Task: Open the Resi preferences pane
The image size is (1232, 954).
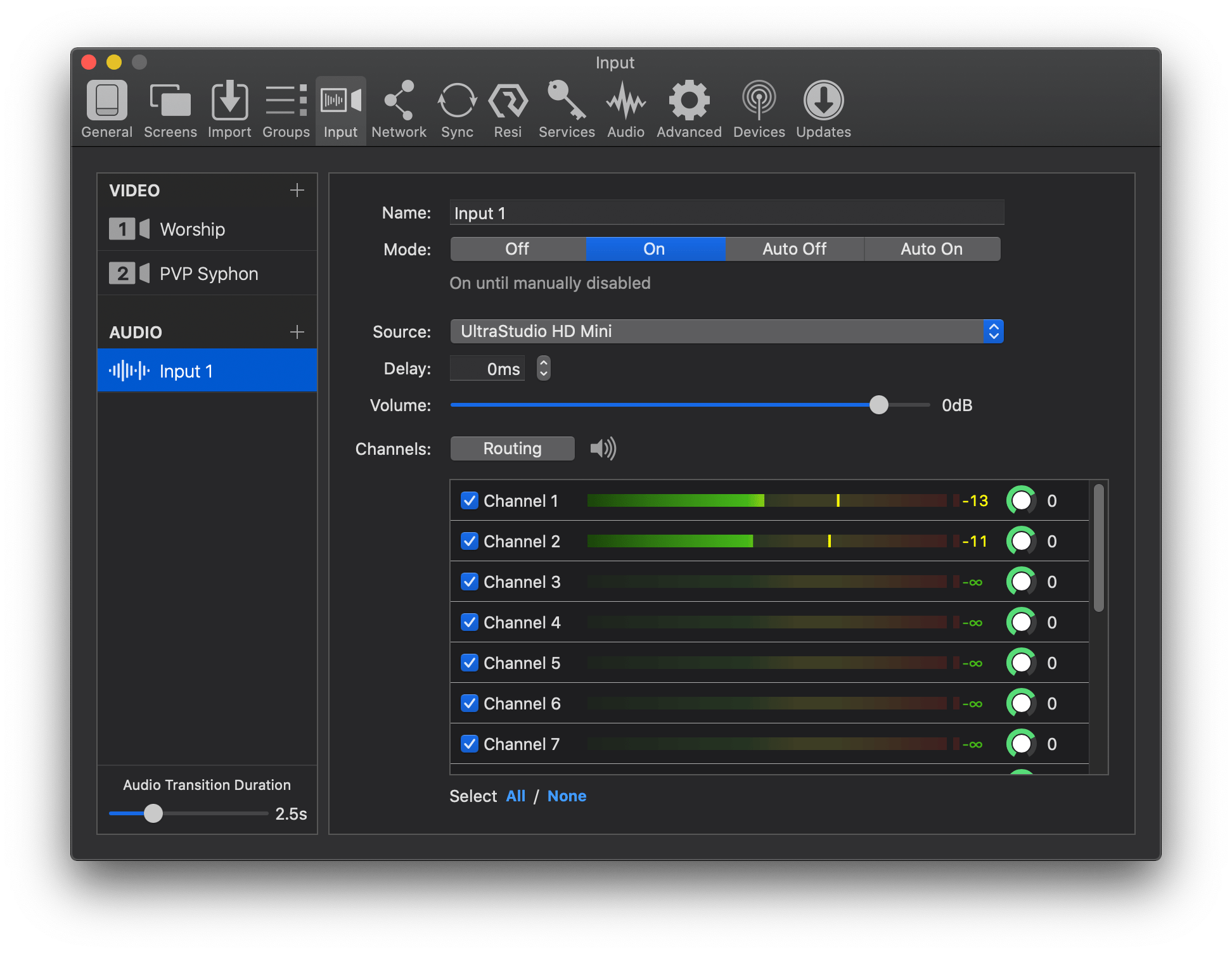Action: (x=508, y=109)
